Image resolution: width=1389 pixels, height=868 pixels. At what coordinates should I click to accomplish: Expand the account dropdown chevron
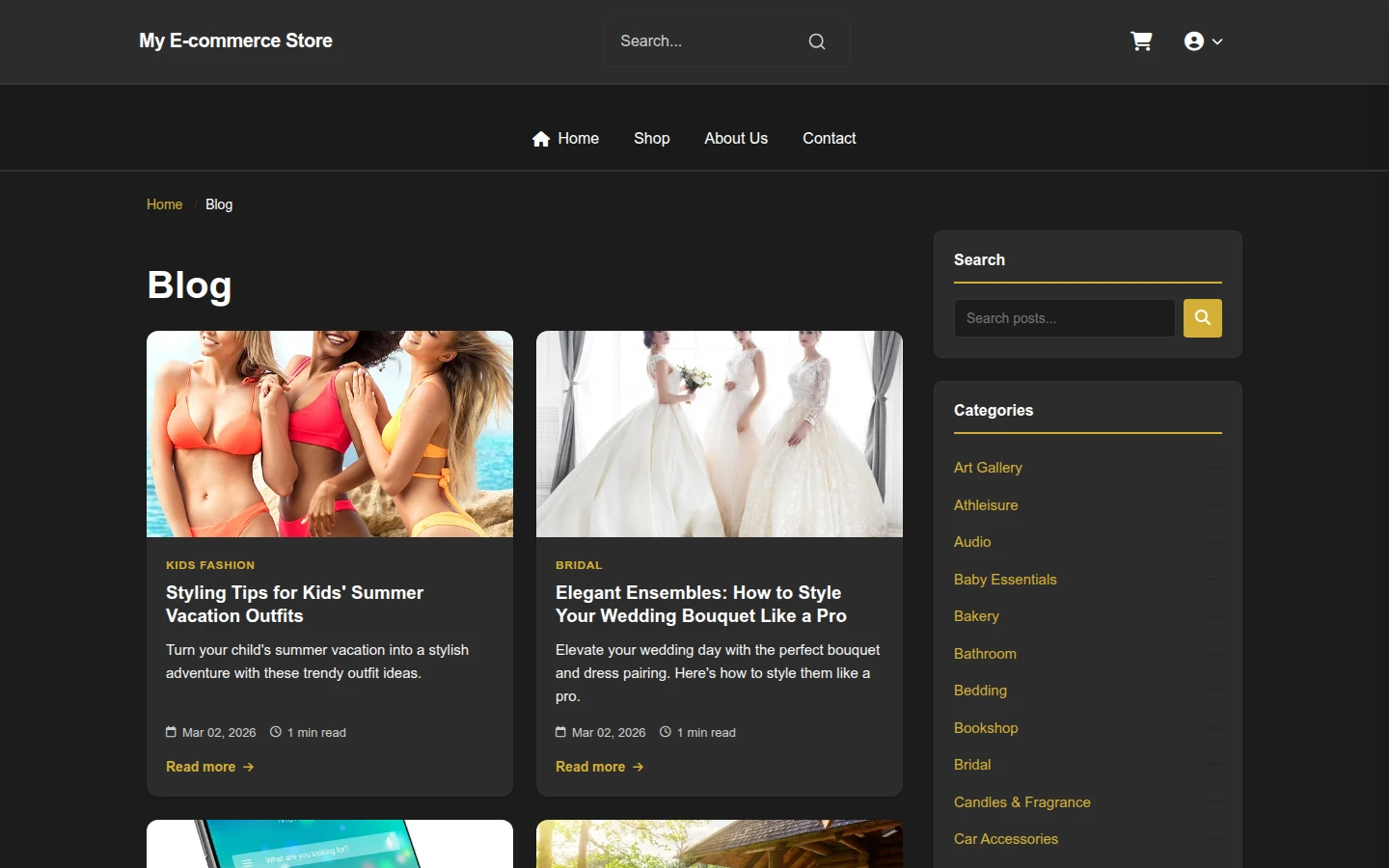click(x=1217, y=41)
